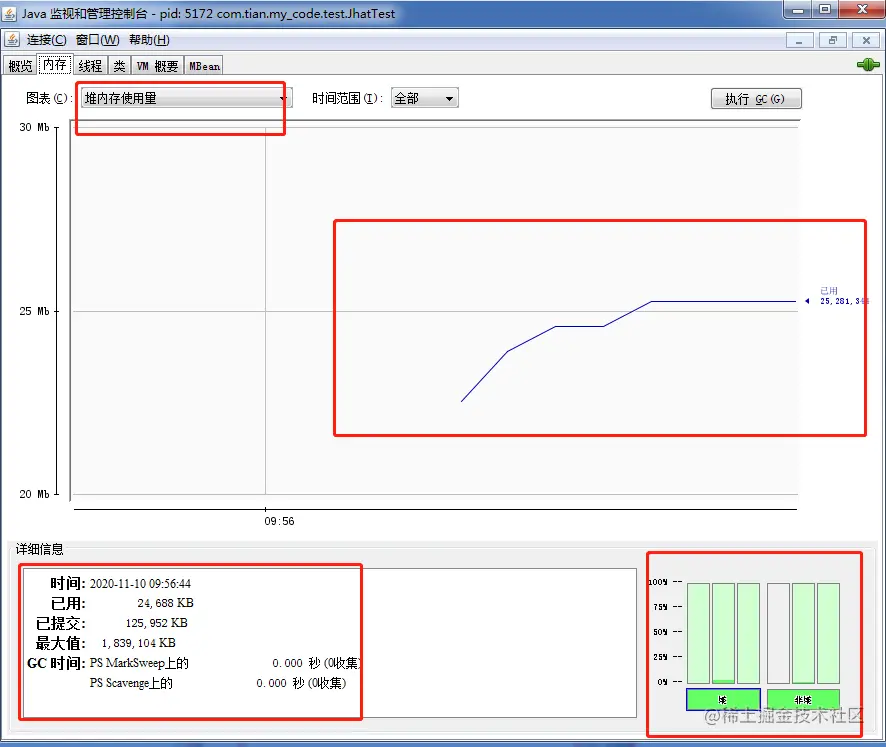
Task: Expand the 堆内存使用量 chart dropdown
Action: click(186, 98)
